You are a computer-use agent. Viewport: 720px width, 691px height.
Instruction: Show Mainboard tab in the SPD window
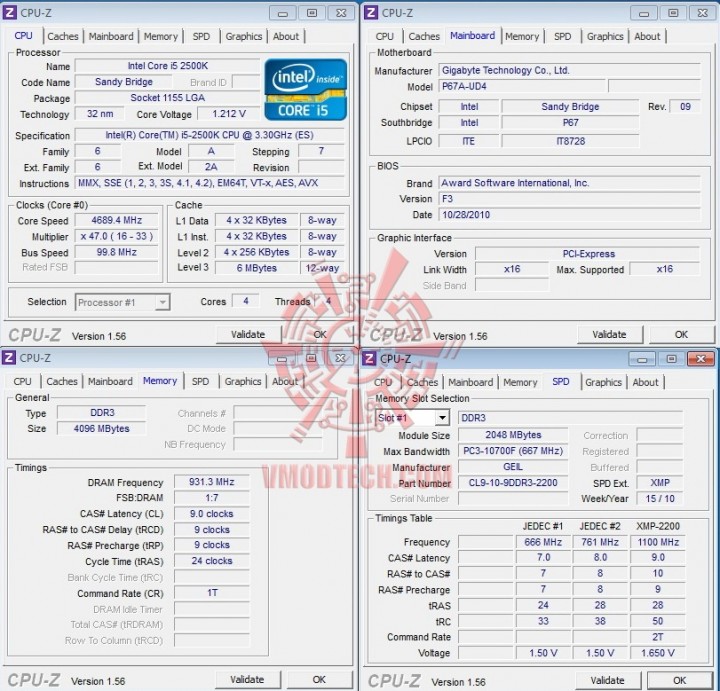471,382
